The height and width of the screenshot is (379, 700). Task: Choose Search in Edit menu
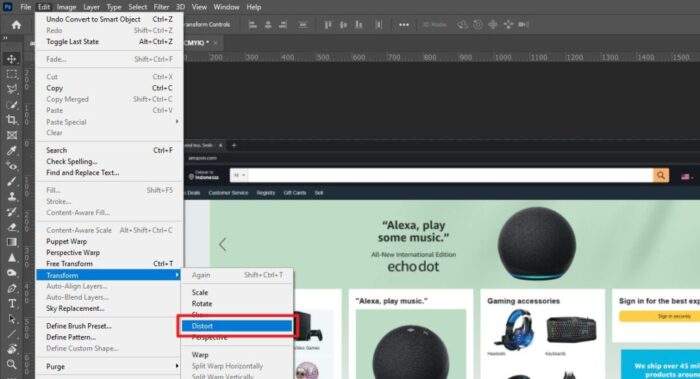point(109,150)
